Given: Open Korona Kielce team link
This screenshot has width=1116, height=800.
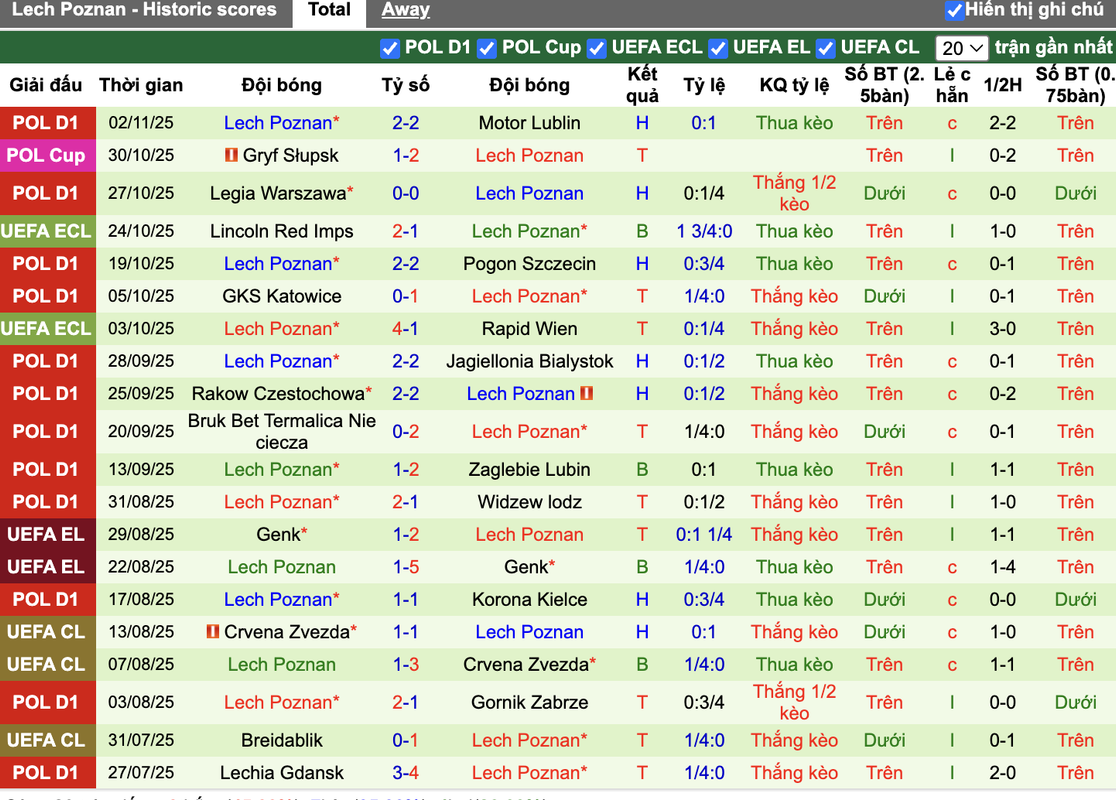Looking at the screenshot, I should [530, 600].
